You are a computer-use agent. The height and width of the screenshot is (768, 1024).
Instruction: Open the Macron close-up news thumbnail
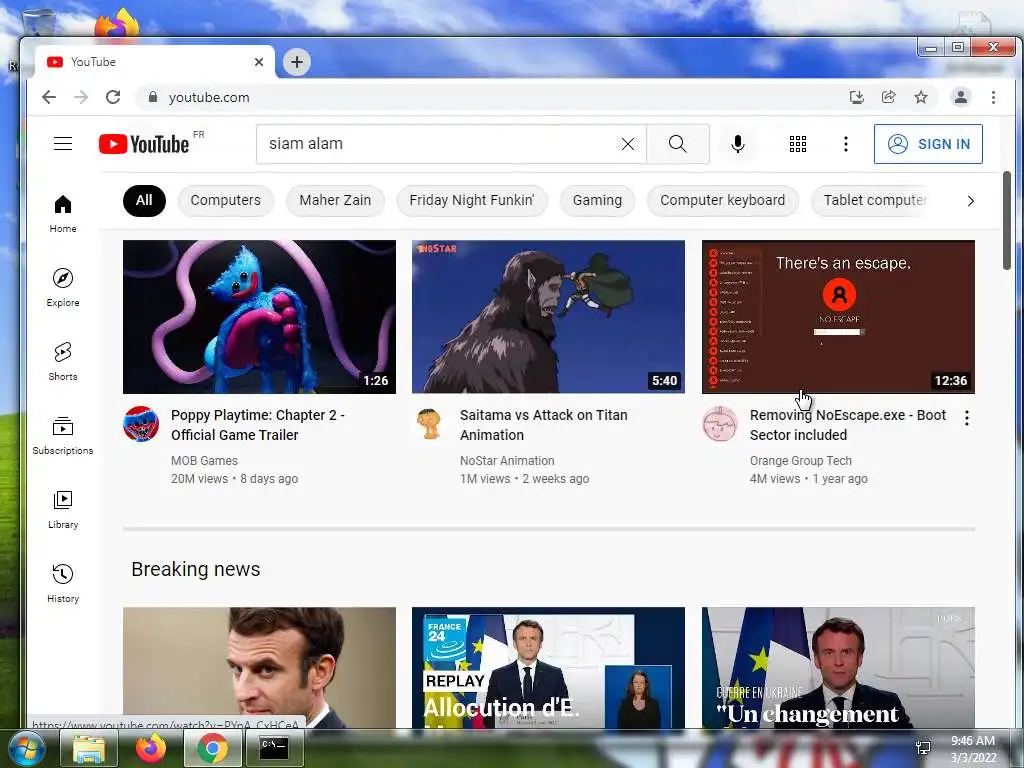pos(259,667)
